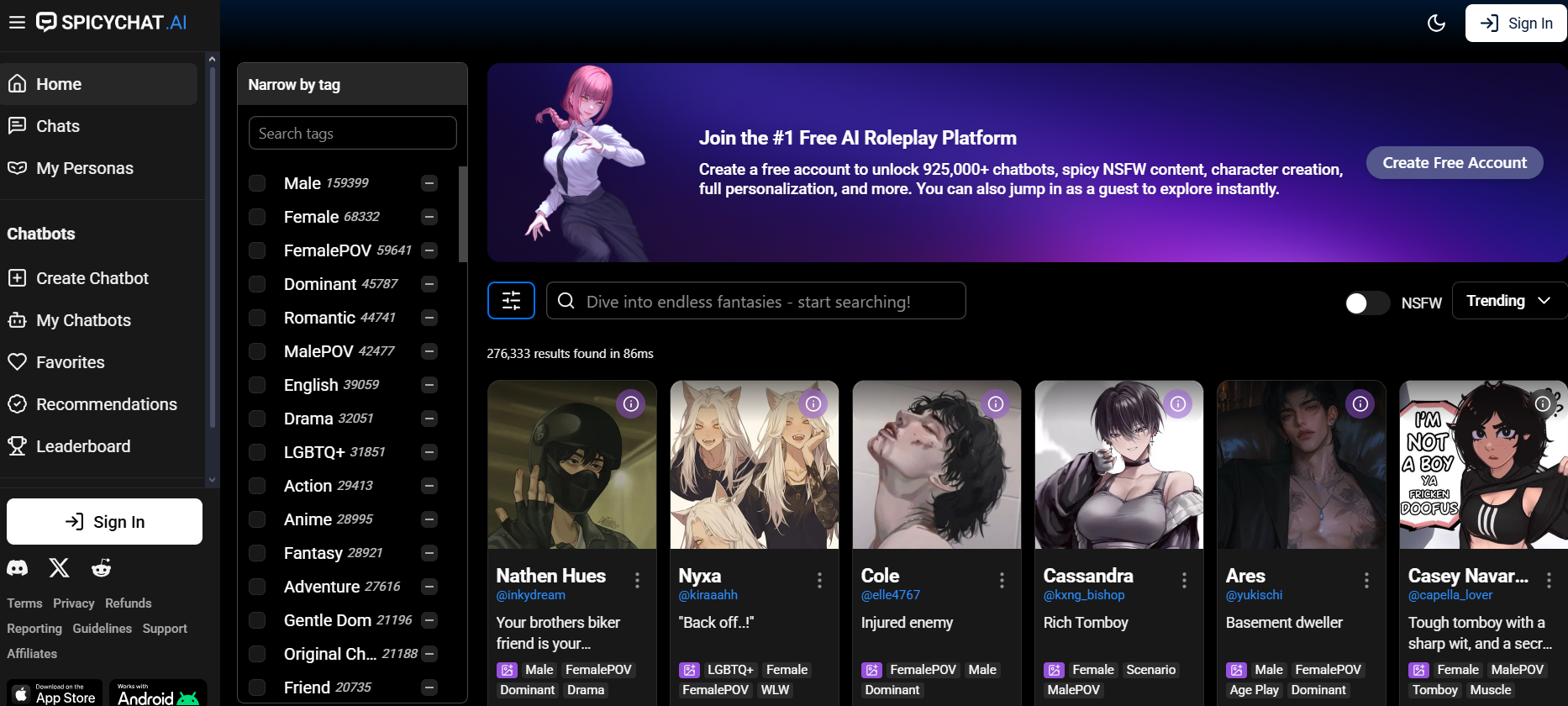
Task: Click sidebar scroll down arrow
Action: pyautogui.click(x=212, y=480)
